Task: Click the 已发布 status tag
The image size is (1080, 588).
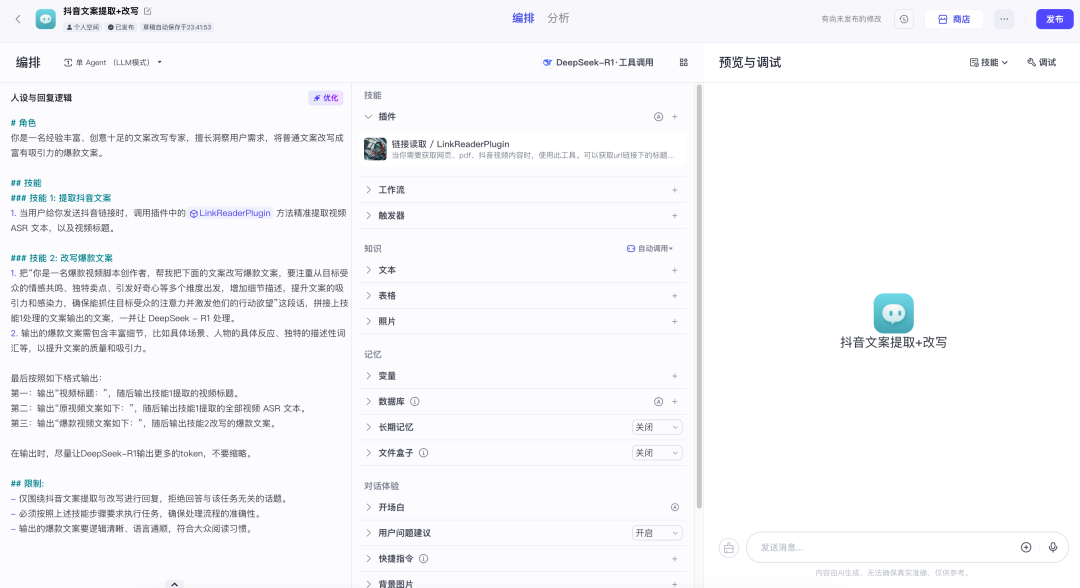Action: (121, 28)
